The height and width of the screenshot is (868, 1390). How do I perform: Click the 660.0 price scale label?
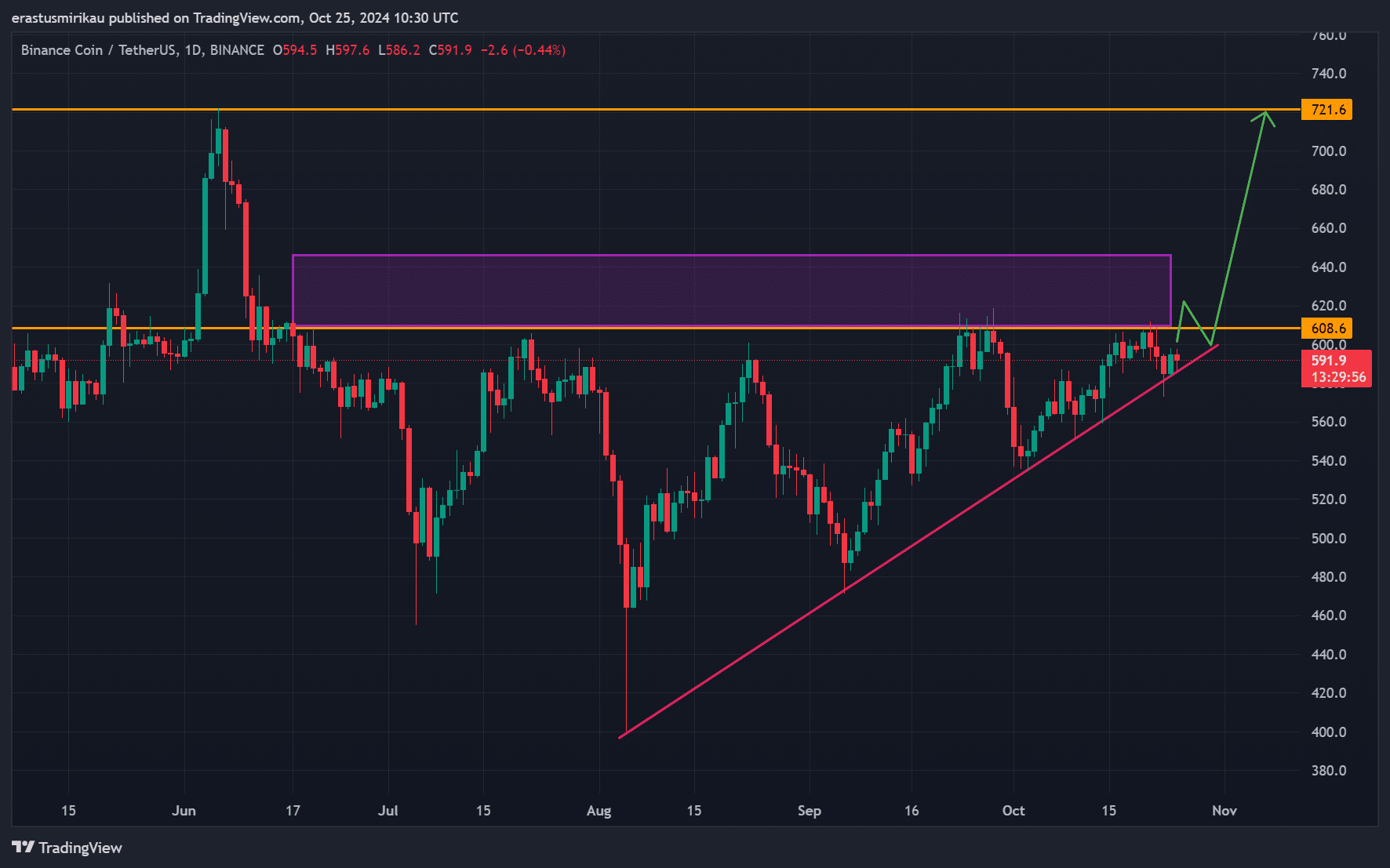coord(1328,227)
